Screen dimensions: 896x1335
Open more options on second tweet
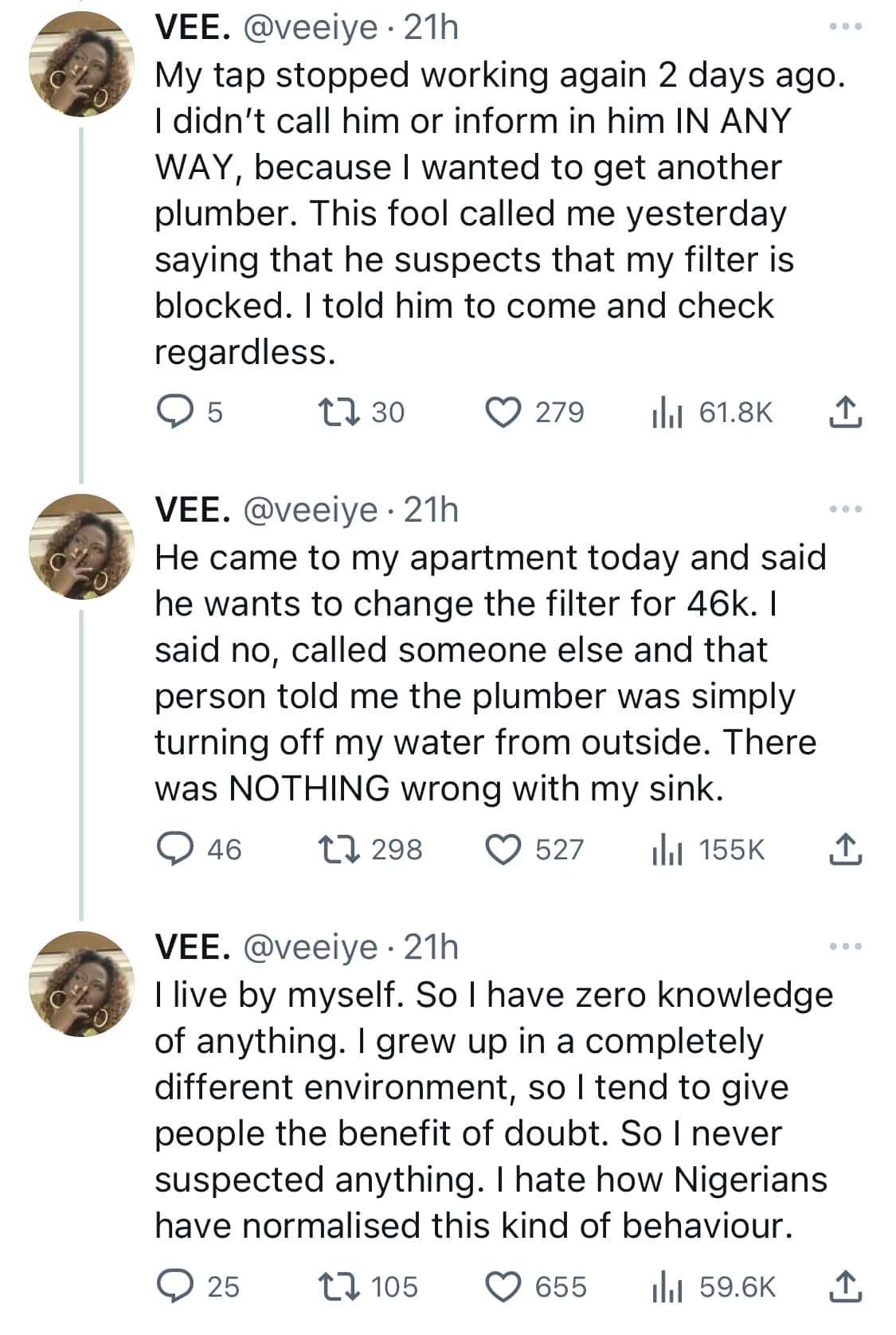[845, 510]
